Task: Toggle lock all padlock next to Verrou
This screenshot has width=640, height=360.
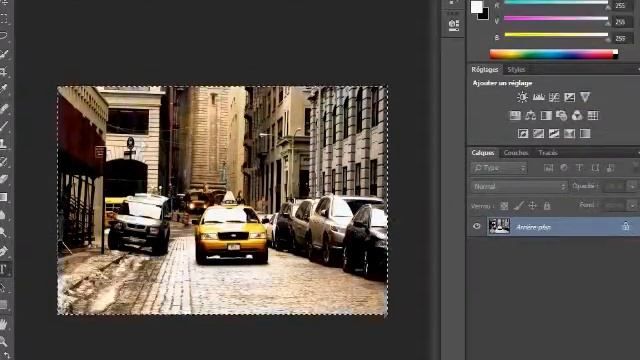Action: point(547,206)
